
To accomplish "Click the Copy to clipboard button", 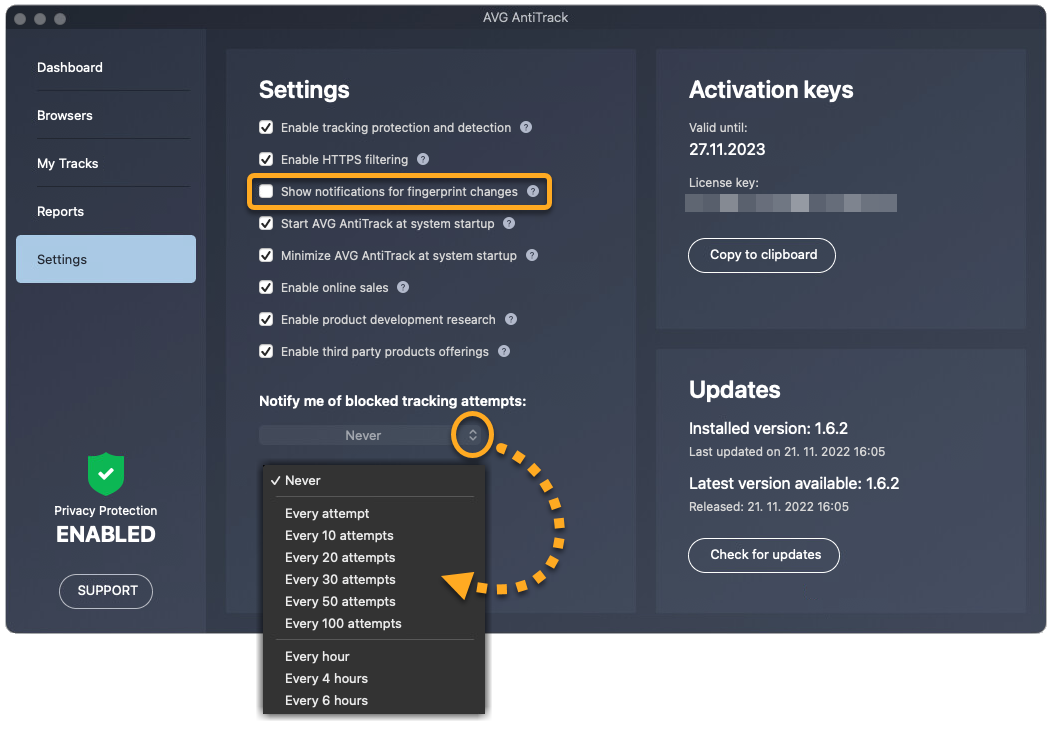I will point(762,255).
